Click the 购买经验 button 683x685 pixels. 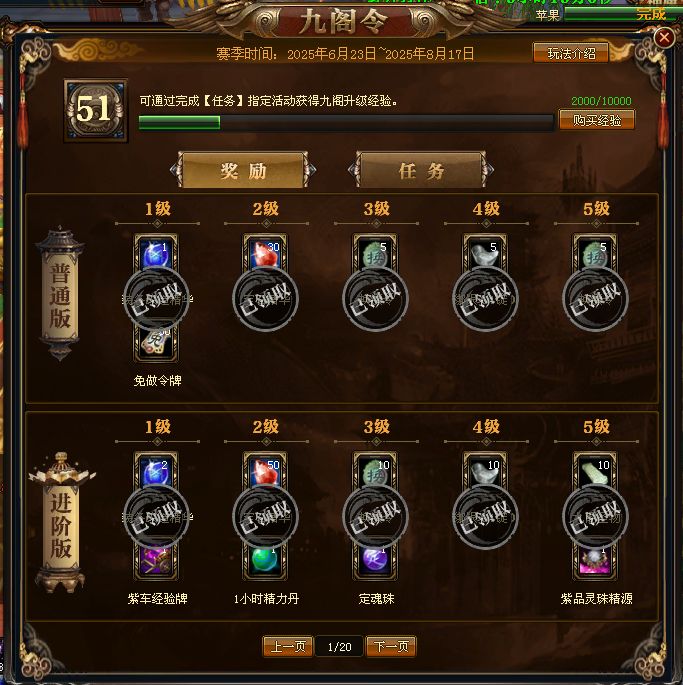click(x=597, y=120)
